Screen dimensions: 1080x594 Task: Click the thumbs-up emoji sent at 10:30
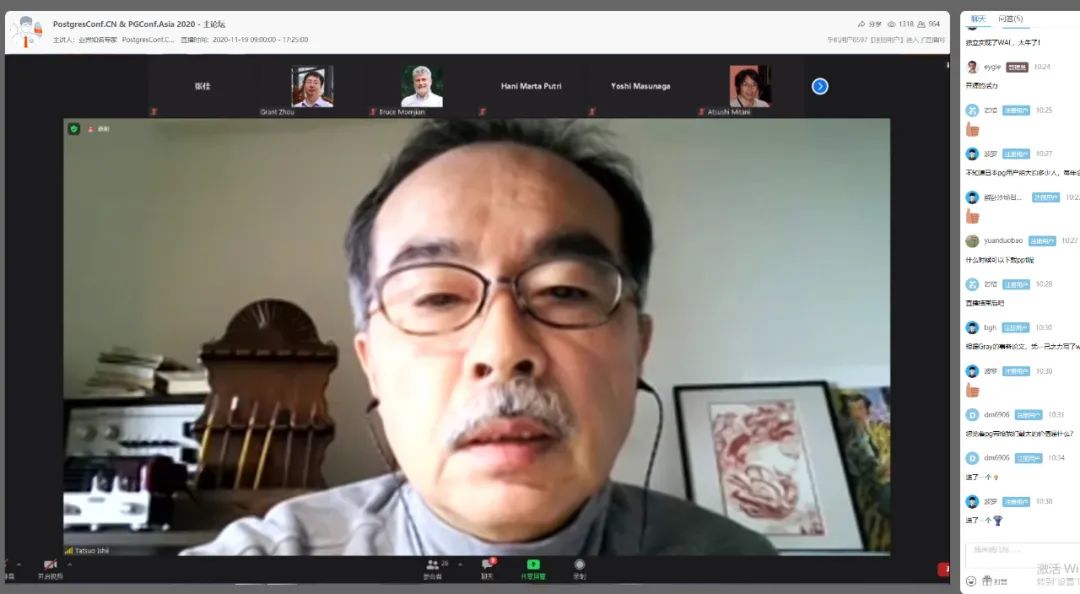click(x=973, y=390)
